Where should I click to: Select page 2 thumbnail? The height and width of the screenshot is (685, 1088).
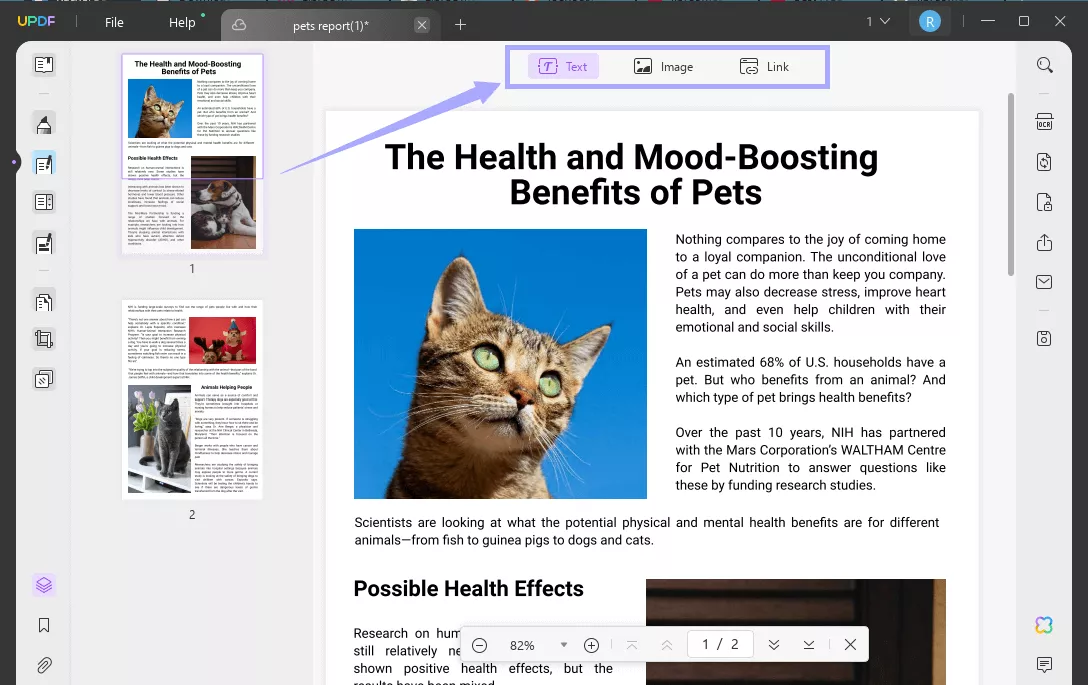[x=192, y=399]
